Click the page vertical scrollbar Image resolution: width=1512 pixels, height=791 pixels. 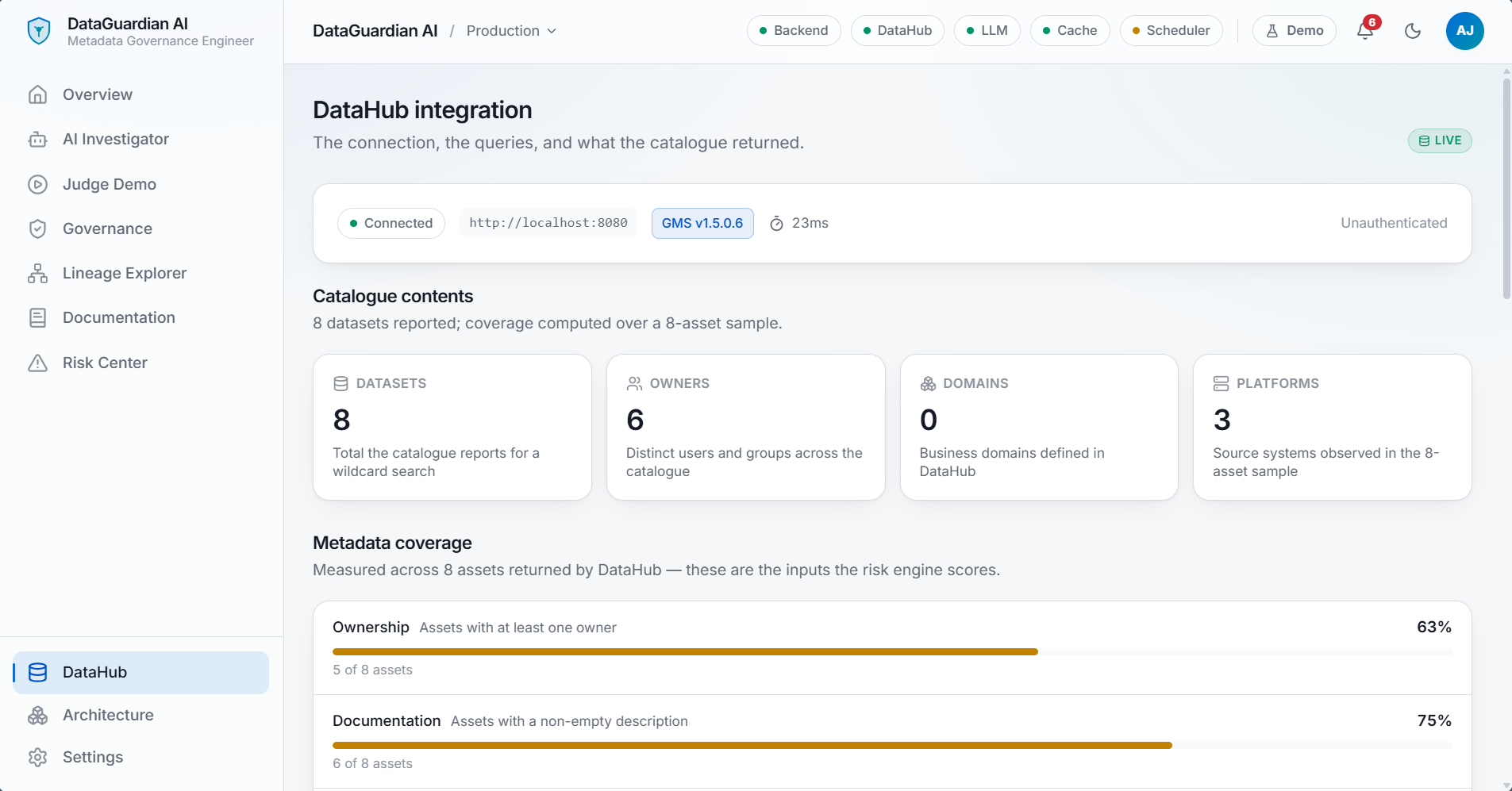(1506, 188)
